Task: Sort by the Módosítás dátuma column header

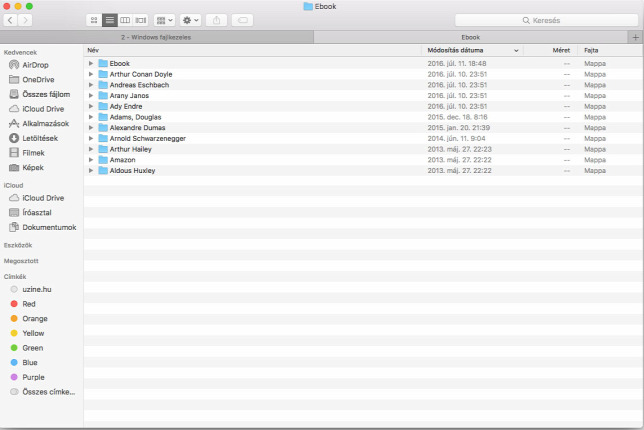Action: 472,50
